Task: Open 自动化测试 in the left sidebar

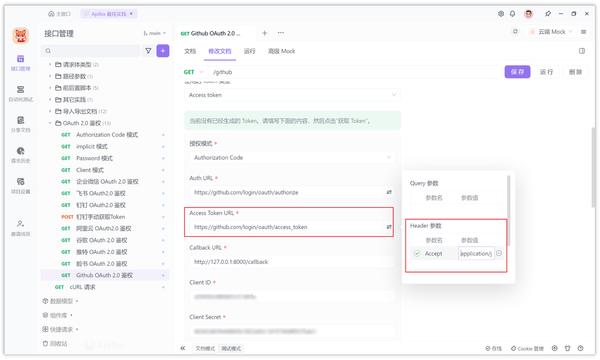Action: click(x=20, y=94)
